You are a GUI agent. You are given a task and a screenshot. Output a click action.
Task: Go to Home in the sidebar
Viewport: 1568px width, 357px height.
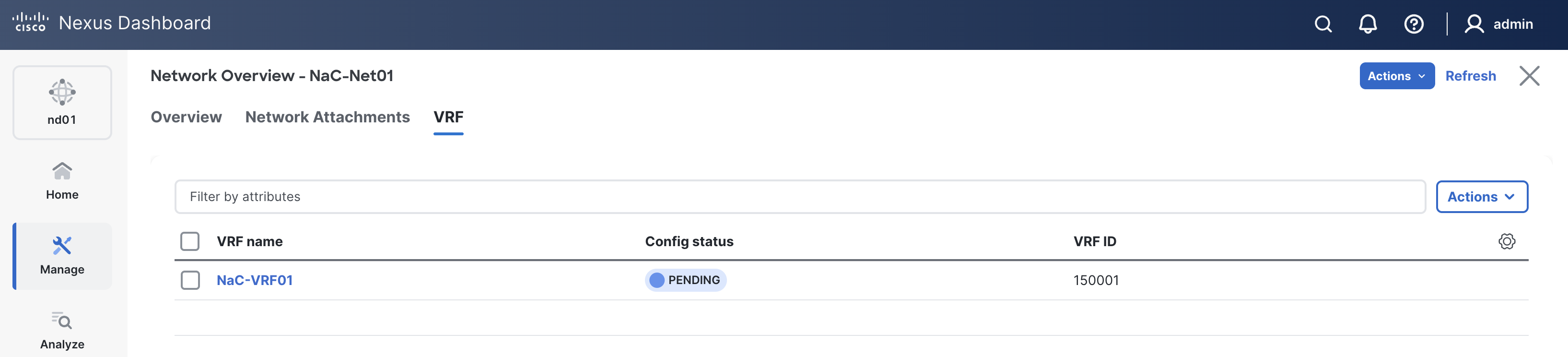(x=62, y=181)
